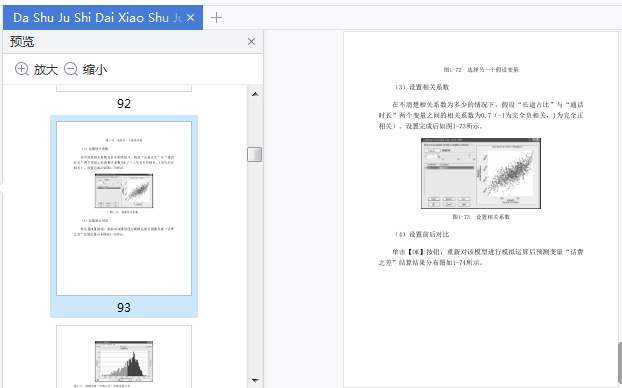Click the zoom out magnifier icon
Image resolution: width=622 pixels, height=388 pixels.
point(71,69)
